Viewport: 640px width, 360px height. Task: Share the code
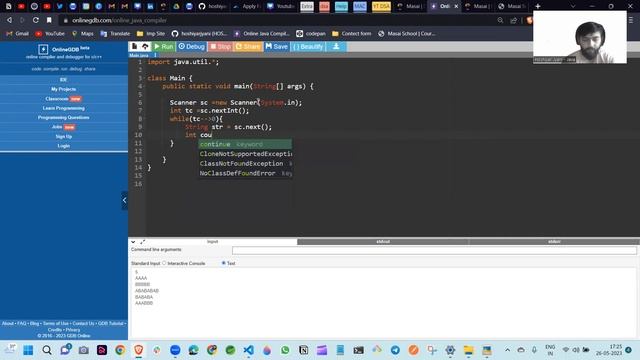tap(248, 47)
